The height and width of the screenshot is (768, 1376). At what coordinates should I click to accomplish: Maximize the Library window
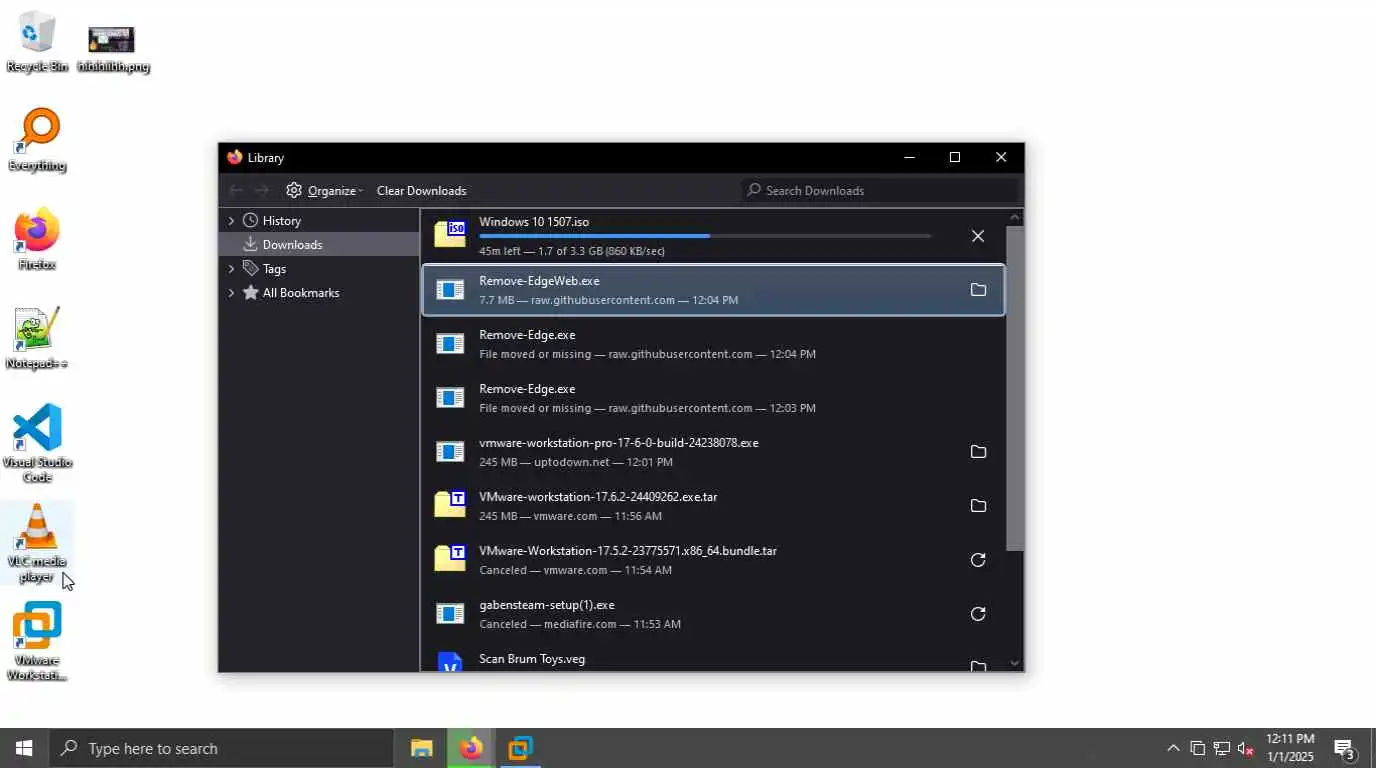coord(955,157)
